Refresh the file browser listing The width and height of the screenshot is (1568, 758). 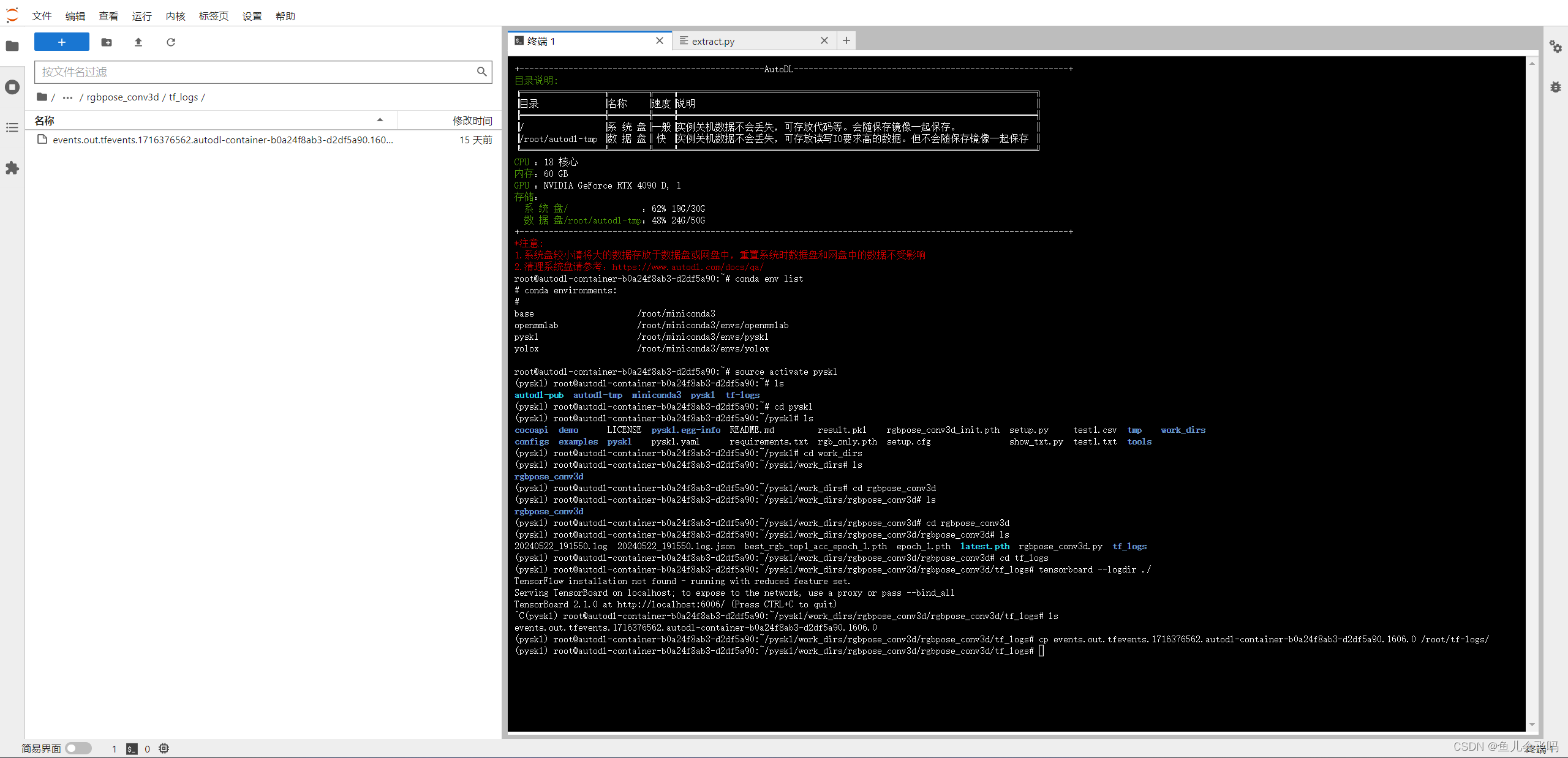(x=171, y=42)
